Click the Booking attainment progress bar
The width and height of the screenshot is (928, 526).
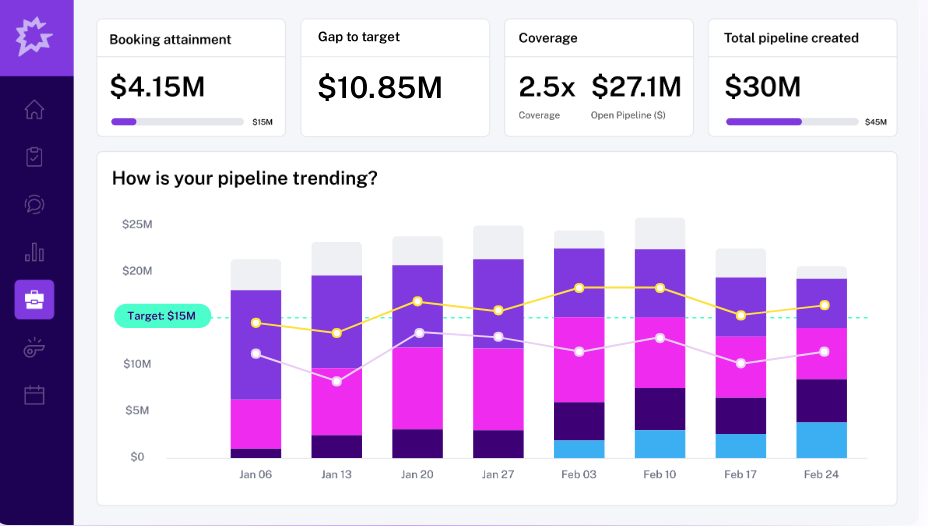coord(177,122)
